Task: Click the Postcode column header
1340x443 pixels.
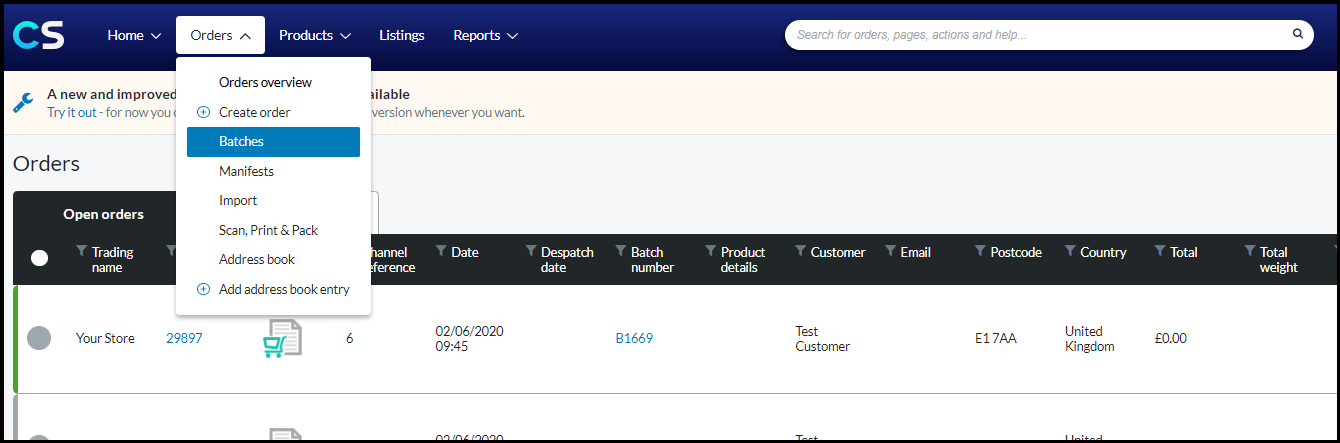Action: click(x=1016, y=252)
